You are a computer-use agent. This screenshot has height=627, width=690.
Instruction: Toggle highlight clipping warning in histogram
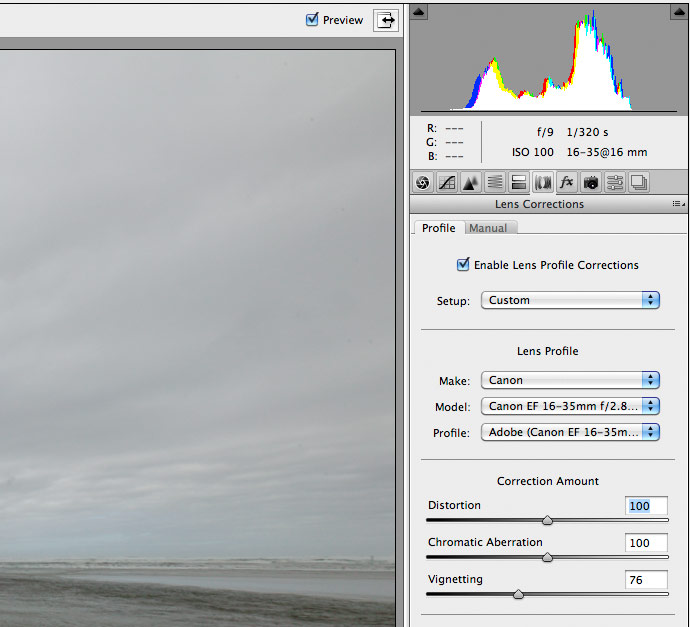tap(679, 12)
